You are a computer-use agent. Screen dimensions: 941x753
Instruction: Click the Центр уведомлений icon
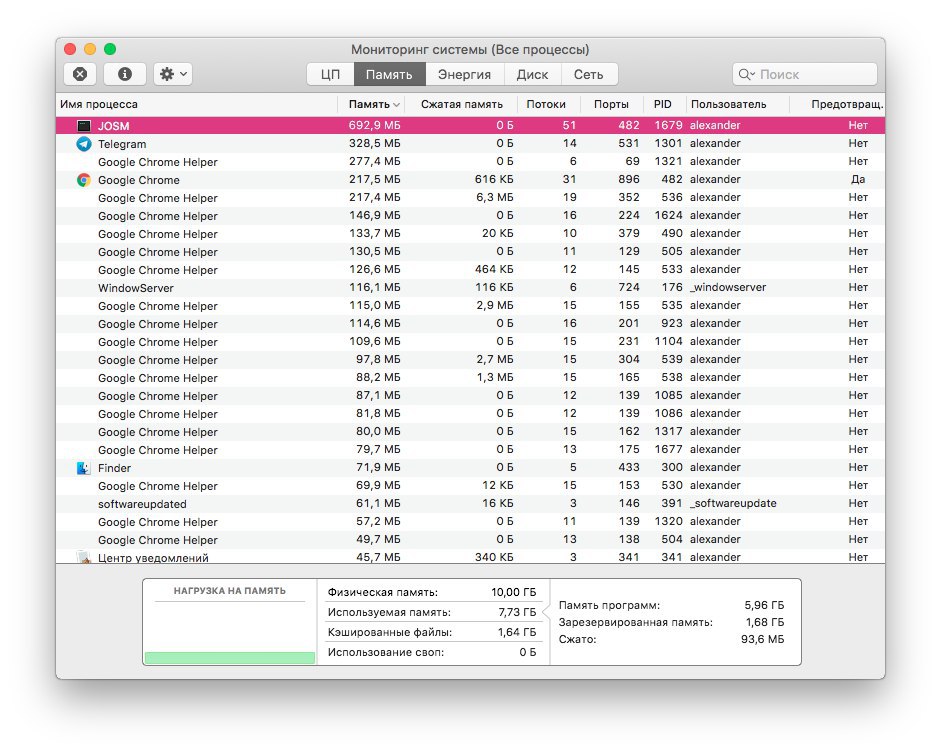click(x=84, y=557)
